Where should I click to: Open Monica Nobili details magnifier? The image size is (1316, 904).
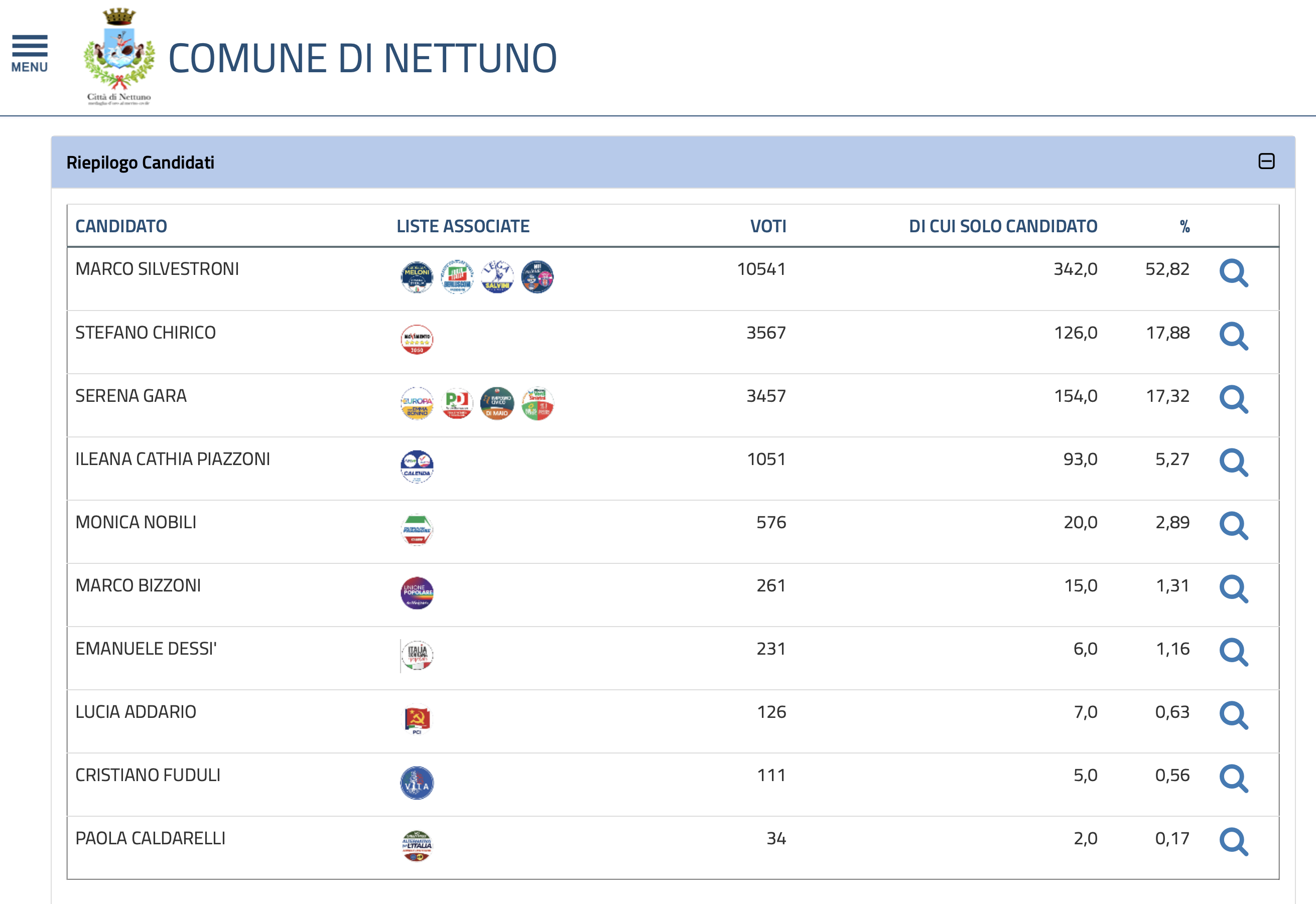1233,526
